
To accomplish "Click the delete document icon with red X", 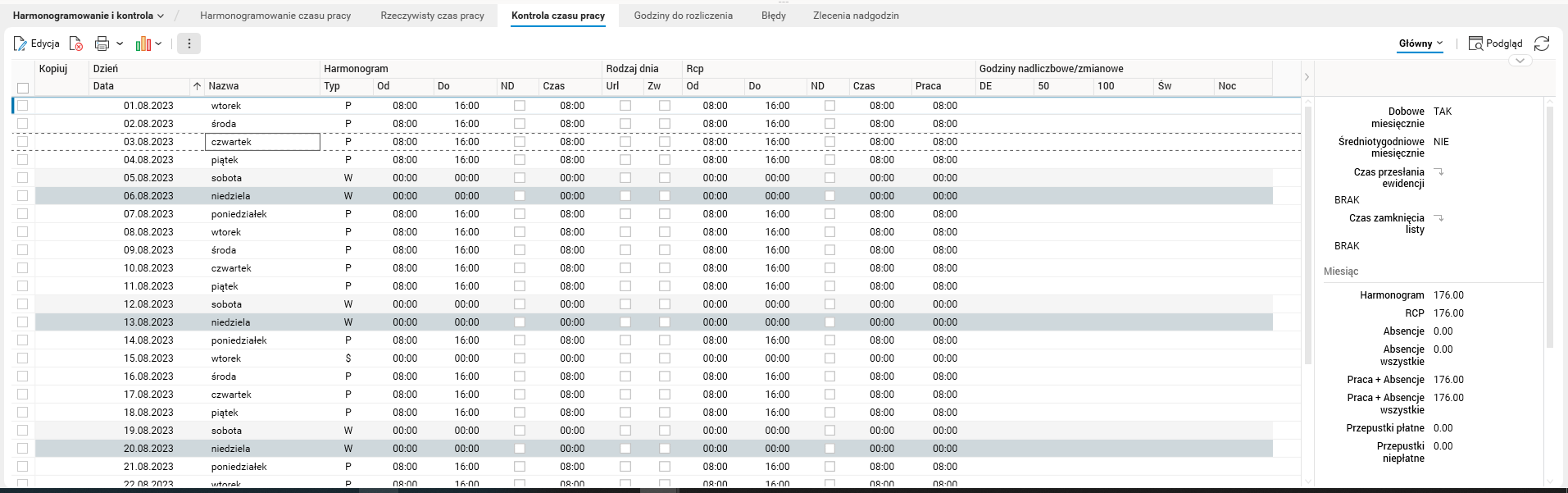I will (x=76, y=43).
